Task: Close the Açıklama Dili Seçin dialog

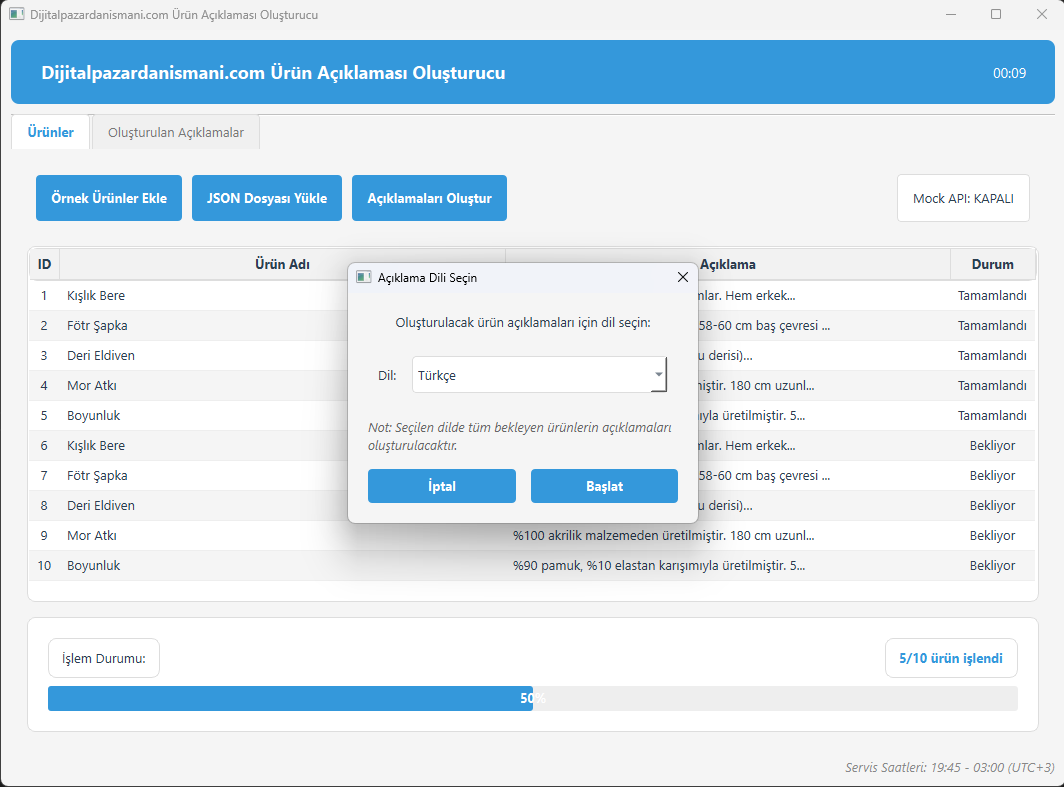Action: click(x=683, y=277)
